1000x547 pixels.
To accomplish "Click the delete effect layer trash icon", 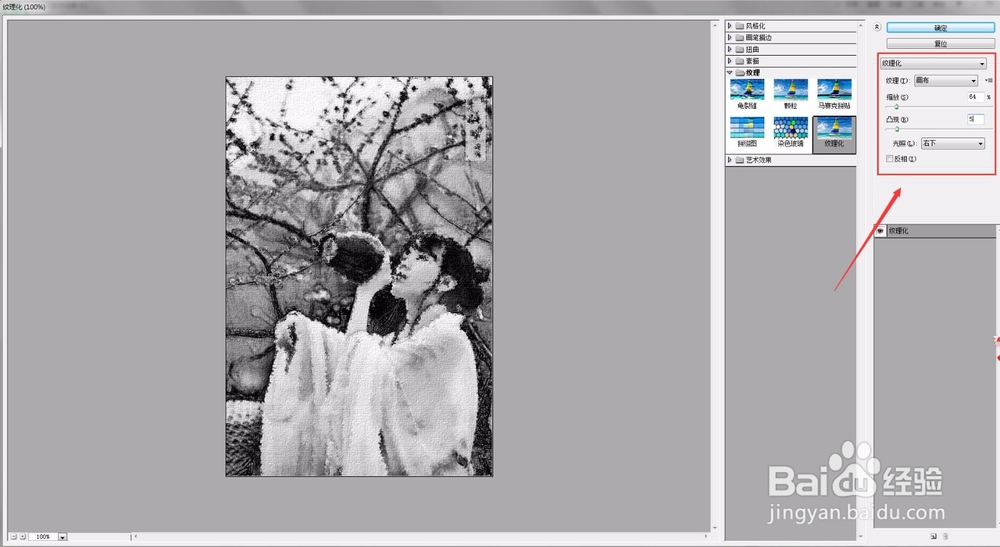I will tap(945, 536).
